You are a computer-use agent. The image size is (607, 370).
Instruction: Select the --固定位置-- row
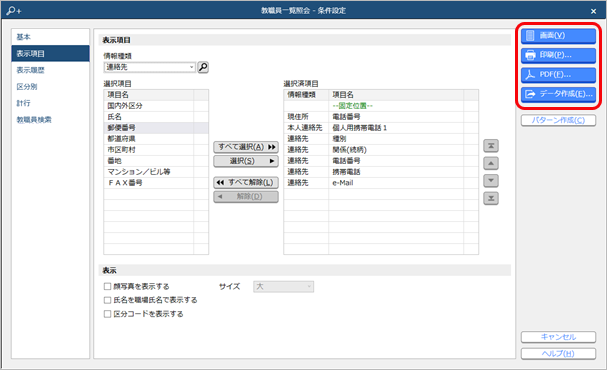coord(381,106)
